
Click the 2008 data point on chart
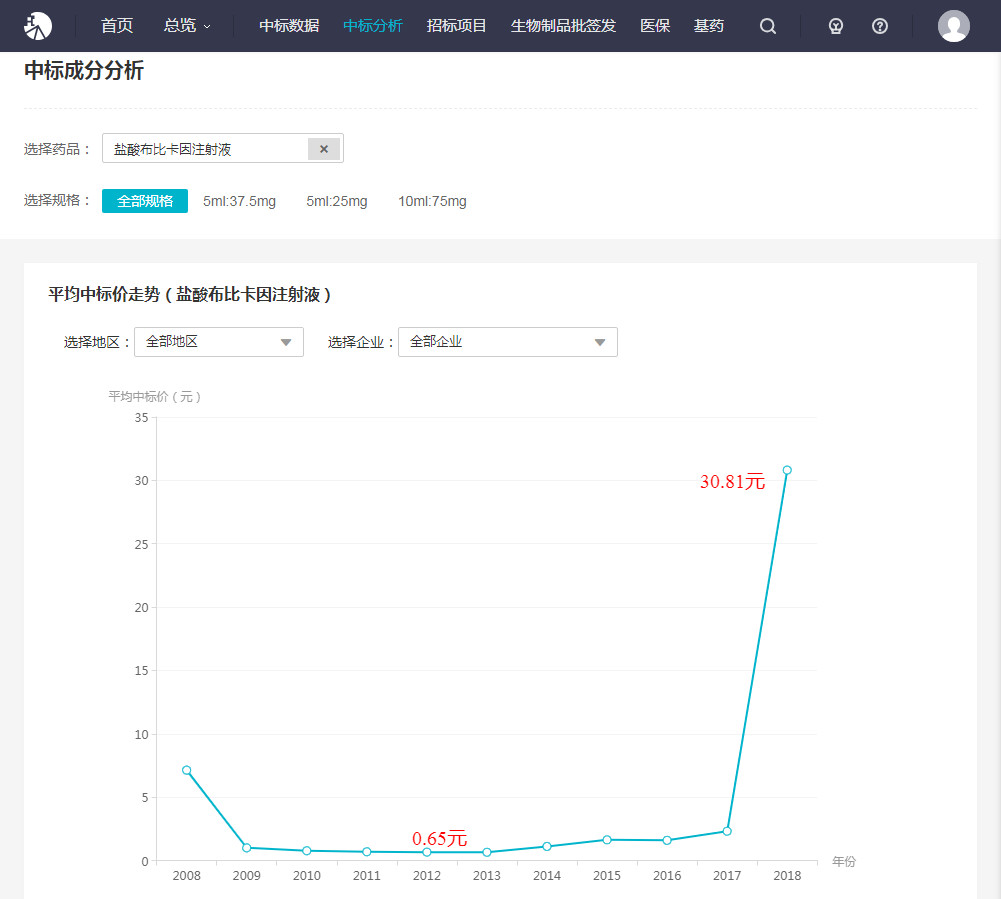tap(187, 770)
